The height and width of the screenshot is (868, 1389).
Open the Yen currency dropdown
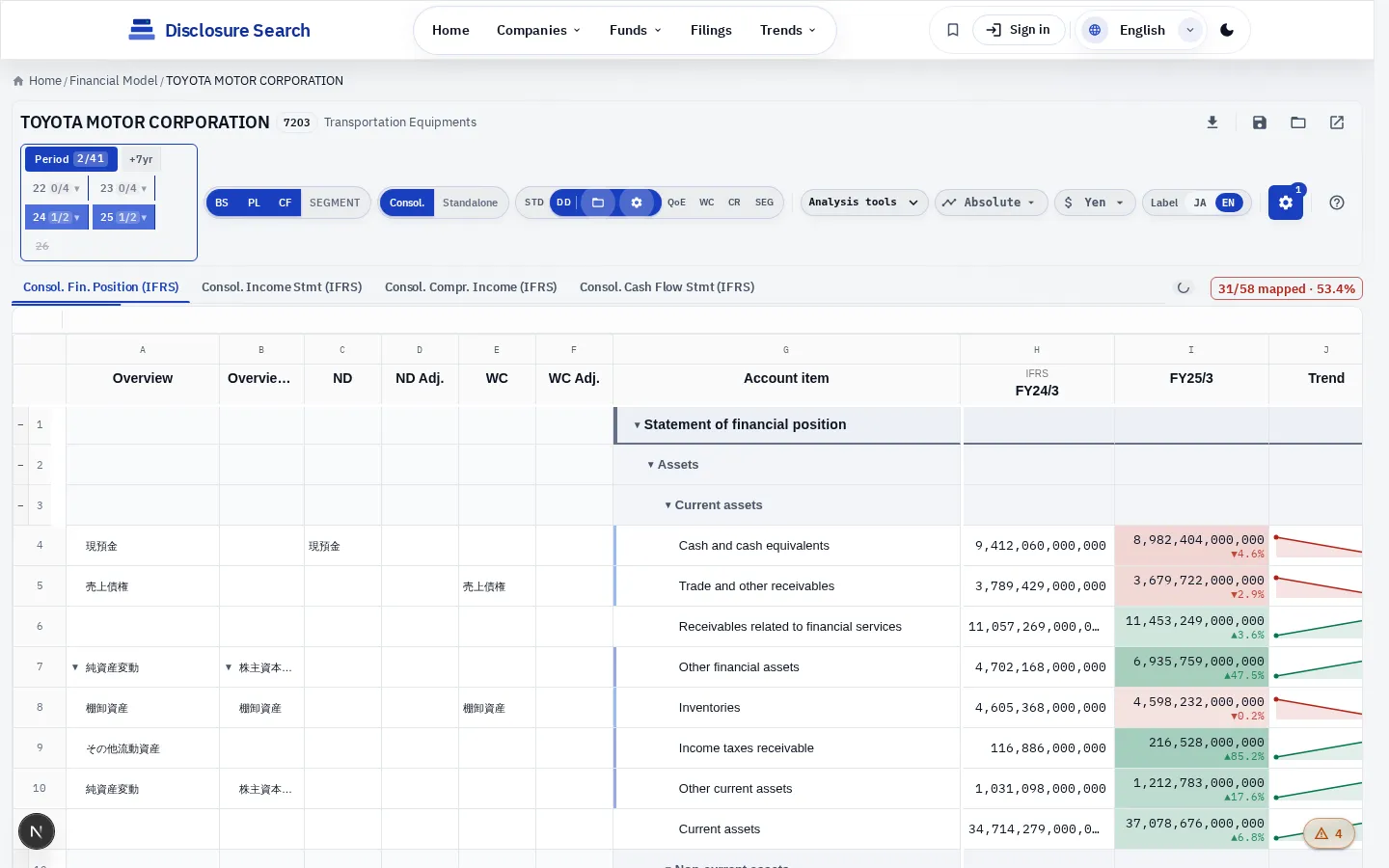(1095, 203)
